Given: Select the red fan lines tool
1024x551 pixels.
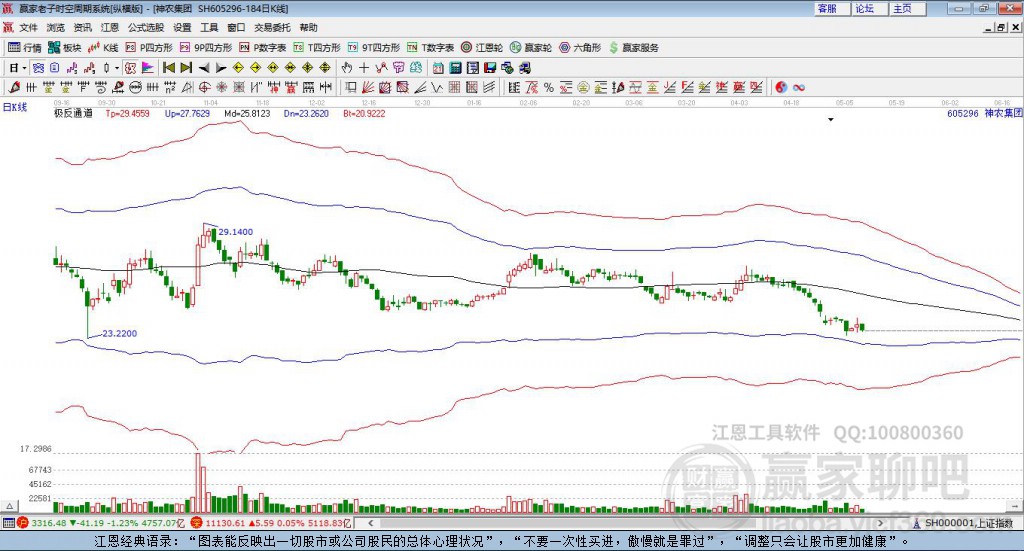Looking at the screenshot, I should pyautogui.click(x=368, y=87).
